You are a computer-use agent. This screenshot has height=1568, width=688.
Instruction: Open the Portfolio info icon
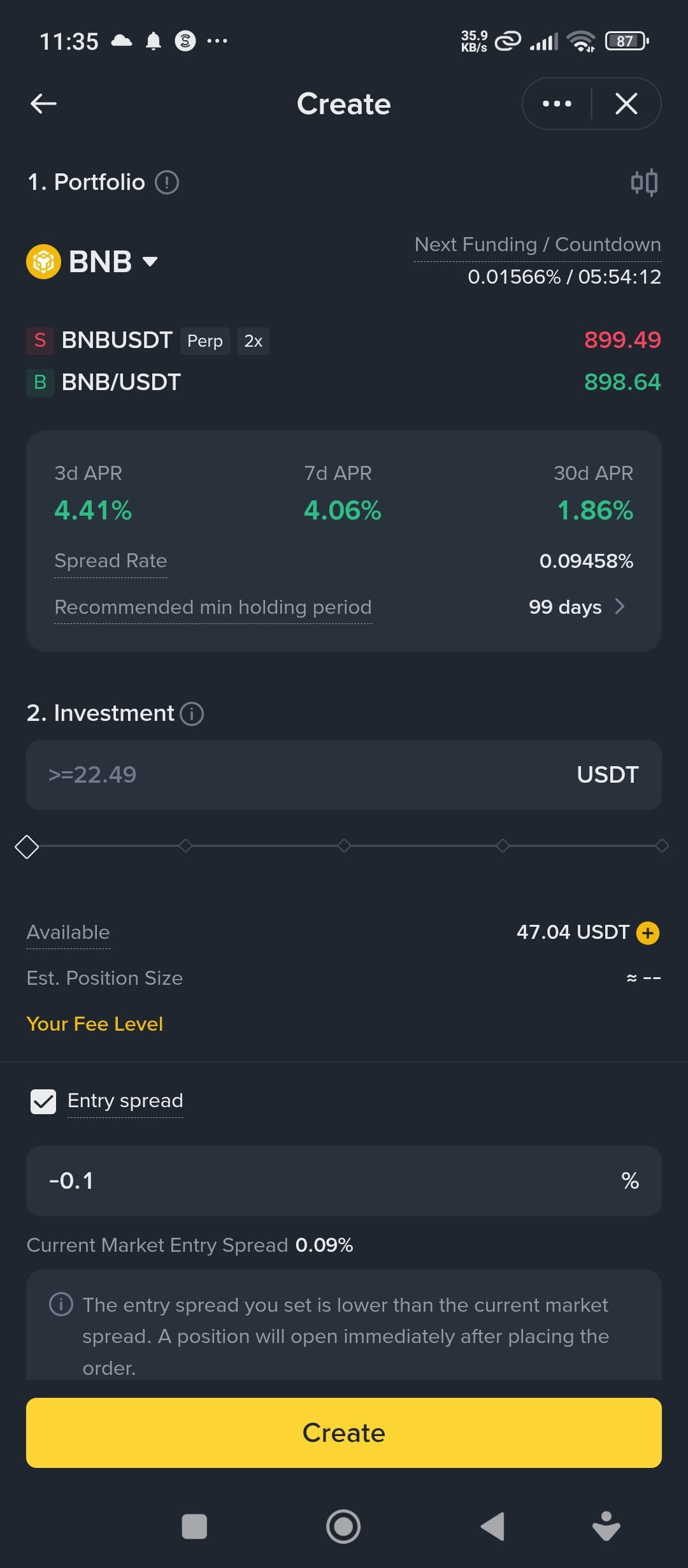(x=167, y=182)
